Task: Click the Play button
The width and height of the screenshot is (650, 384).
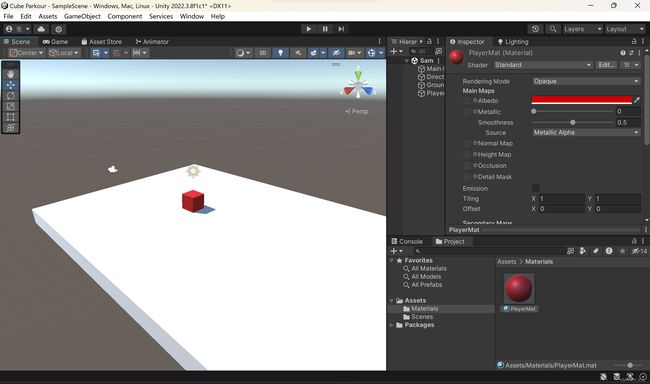Action: coord(308,29)
